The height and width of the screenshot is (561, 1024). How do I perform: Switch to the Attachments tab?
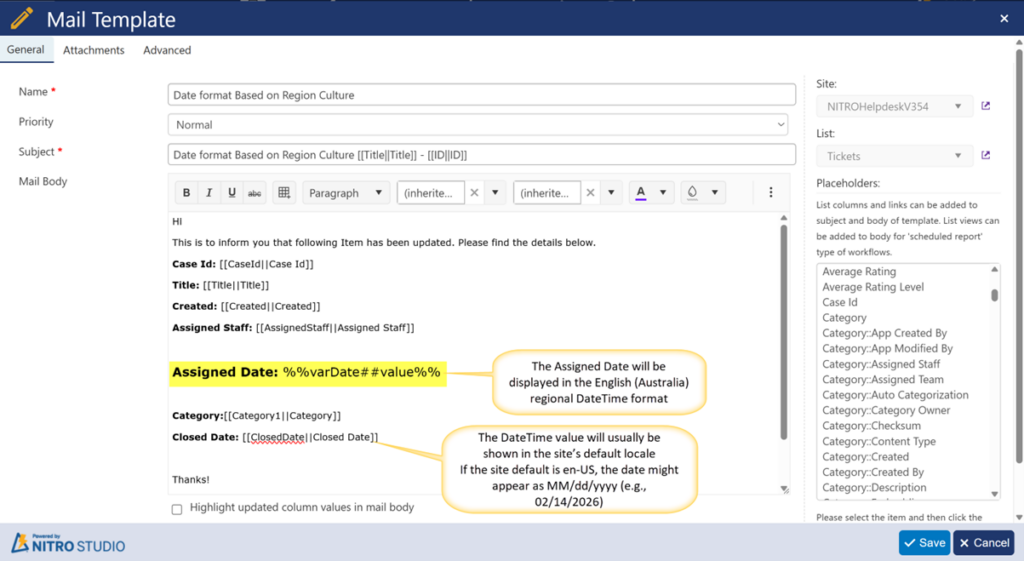tap(93, 50)
